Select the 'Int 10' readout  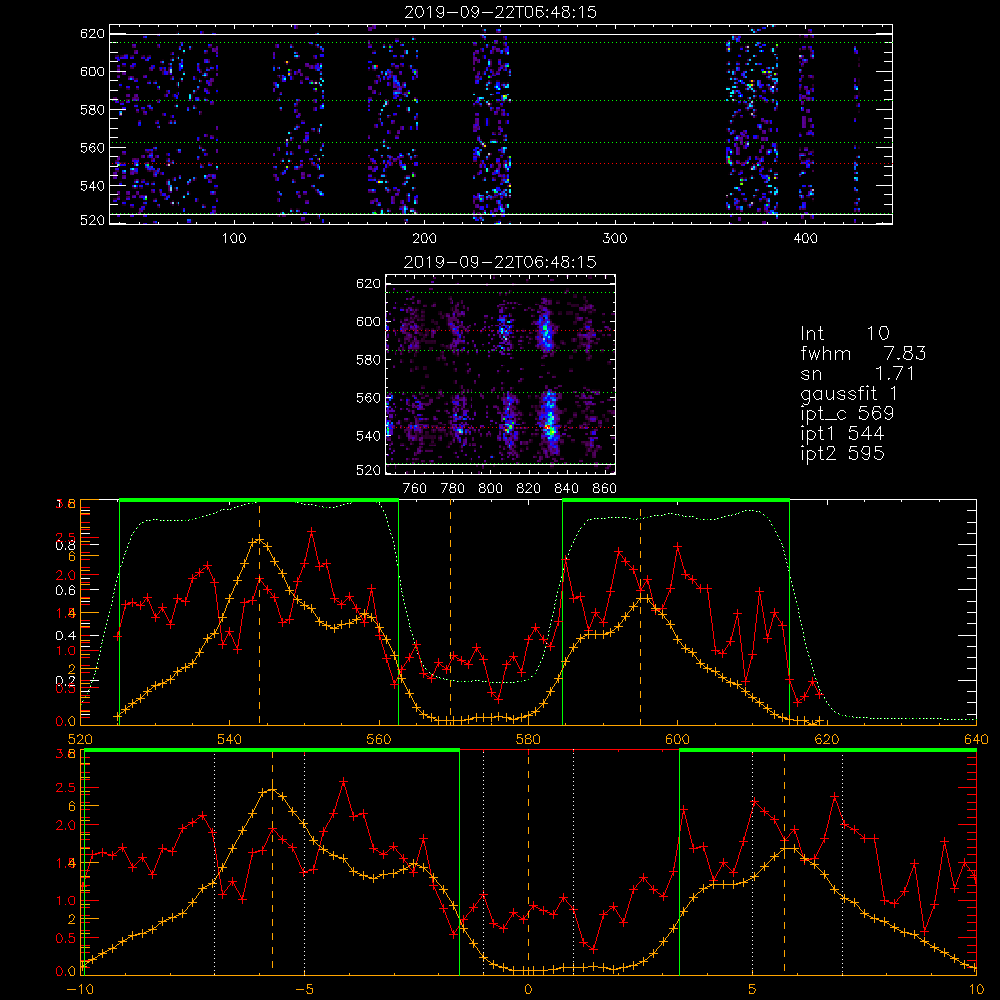click(x=844, y=333)
